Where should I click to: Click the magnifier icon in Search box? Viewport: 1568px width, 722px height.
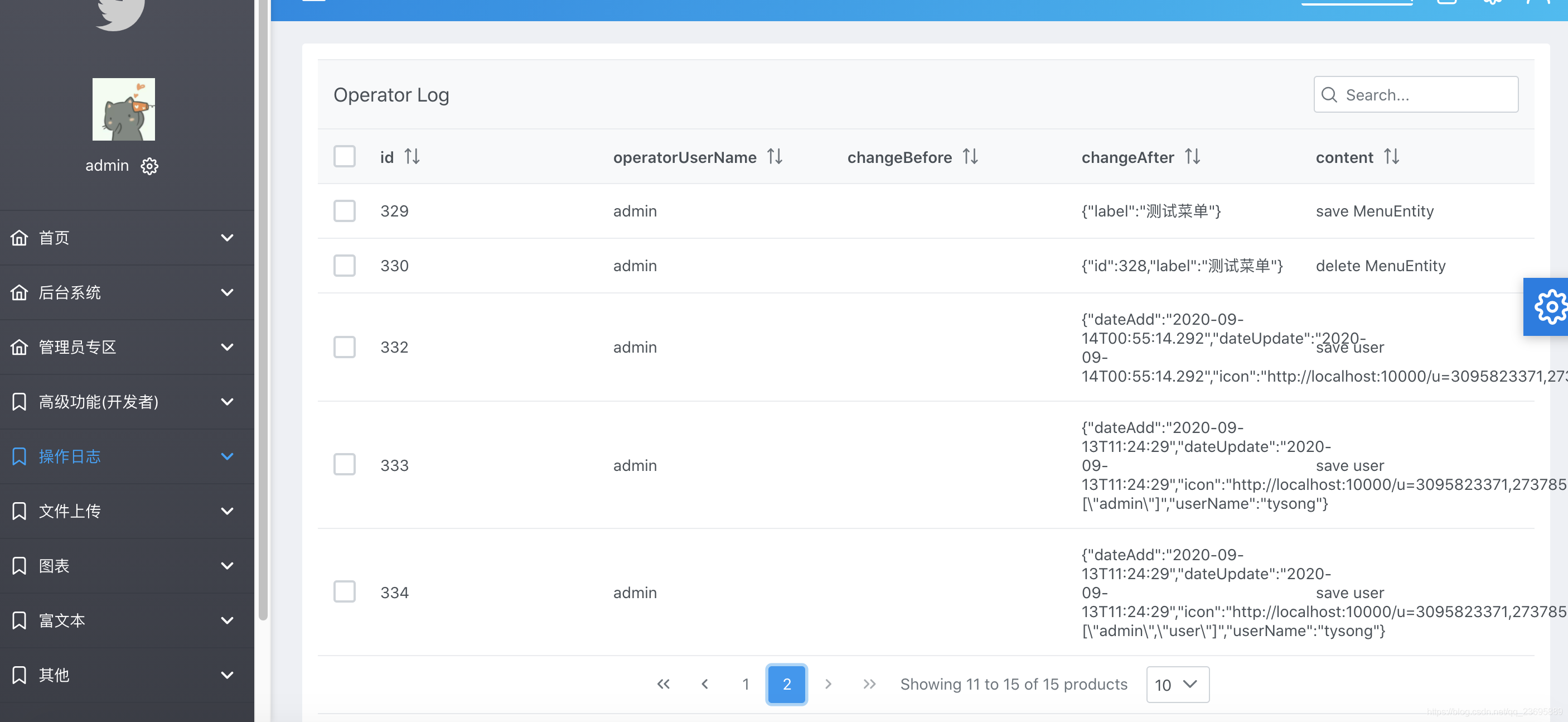tap(1329, 94)
